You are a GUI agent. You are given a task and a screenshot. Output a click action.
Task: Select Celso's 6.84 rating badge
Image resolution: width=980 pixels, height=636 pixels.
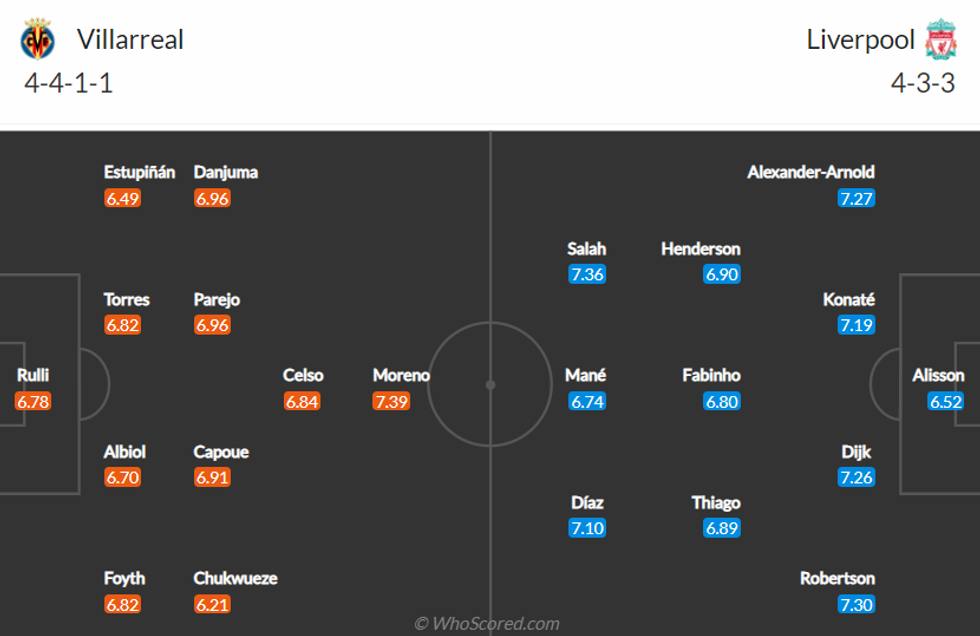(302, 402)
